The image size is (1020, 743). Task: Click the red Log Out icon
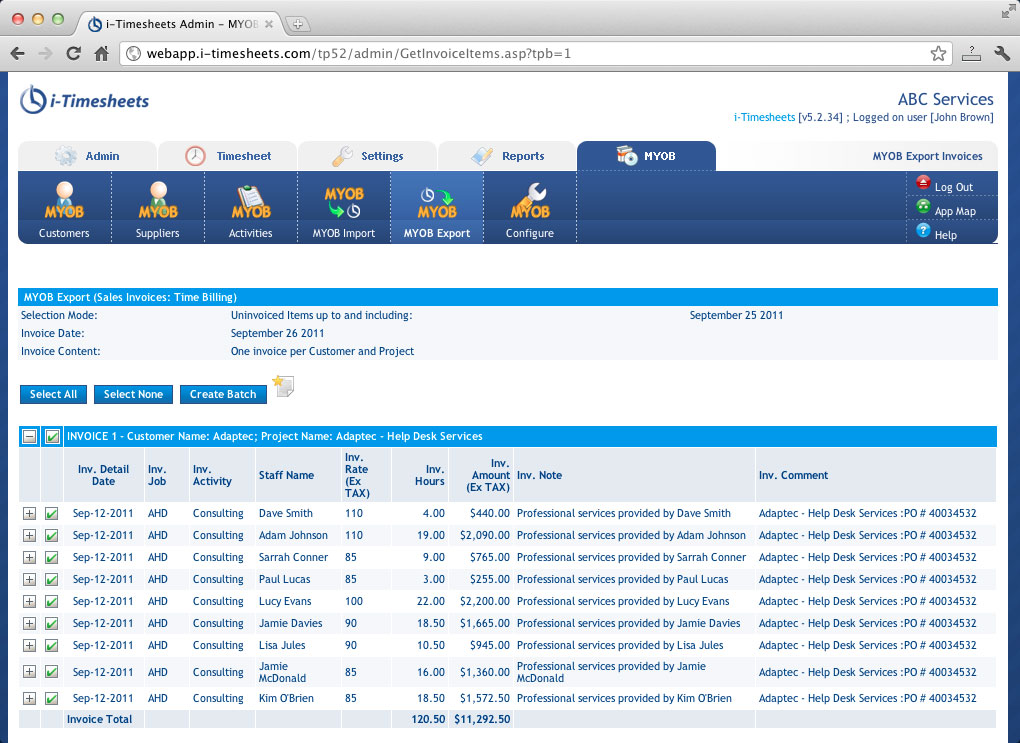point(923,183)
